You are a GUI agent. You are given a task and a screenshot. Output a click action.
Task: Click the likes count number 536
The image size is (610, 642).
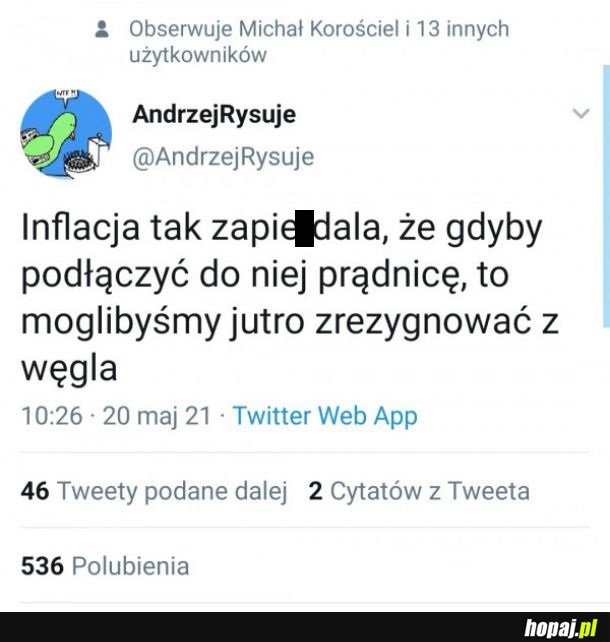coord(42,566)
